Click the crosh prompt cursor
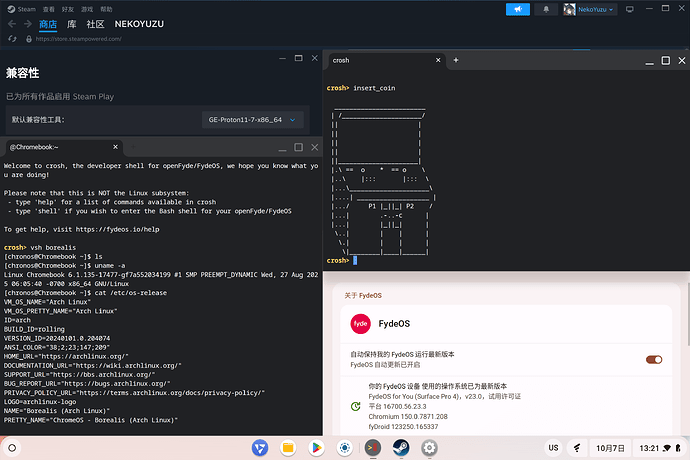690x460 pixels. point(355,261)
